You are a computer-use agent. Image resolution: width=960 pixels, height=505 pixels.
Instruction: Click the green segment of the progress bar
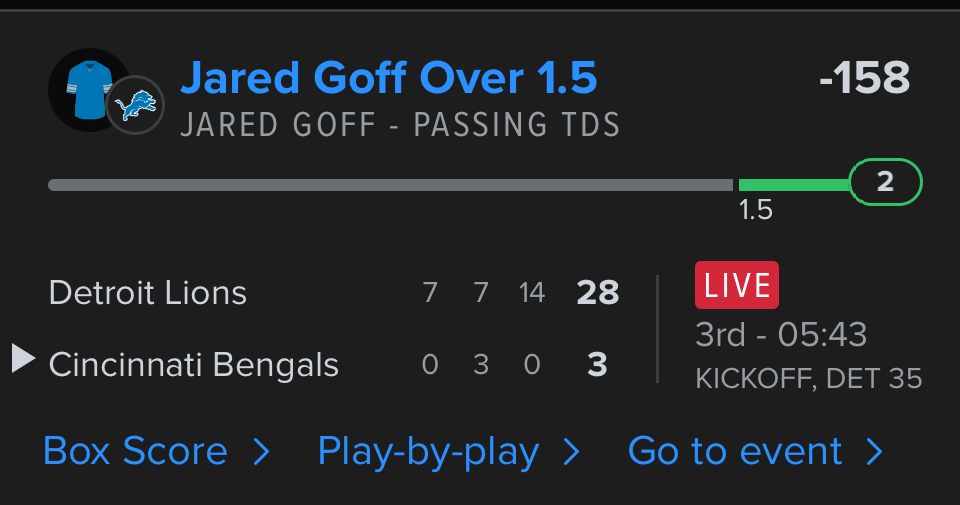(x=793, y=185)
